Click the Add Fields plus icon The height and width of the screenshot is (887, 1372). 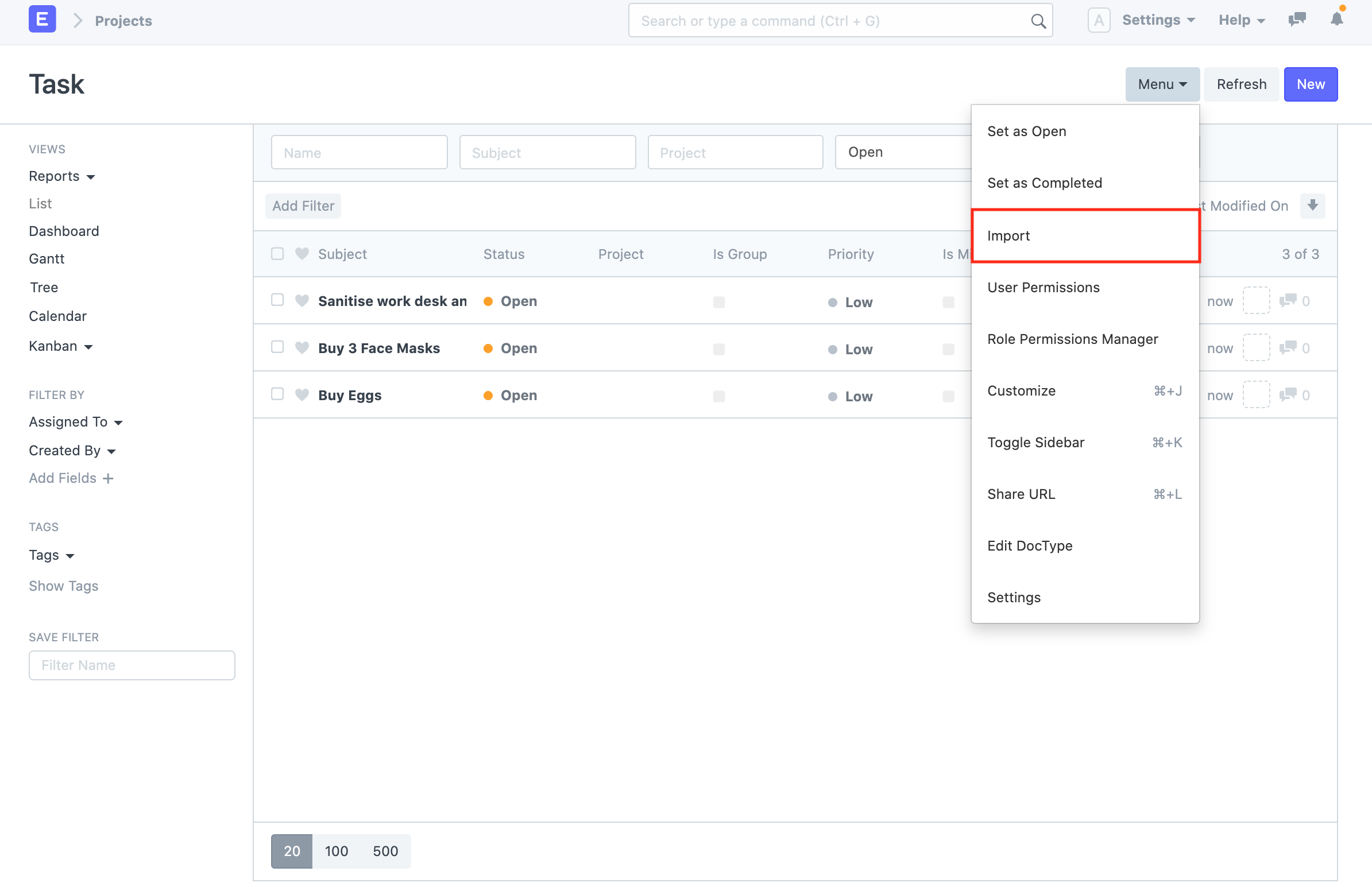point(109,478)
